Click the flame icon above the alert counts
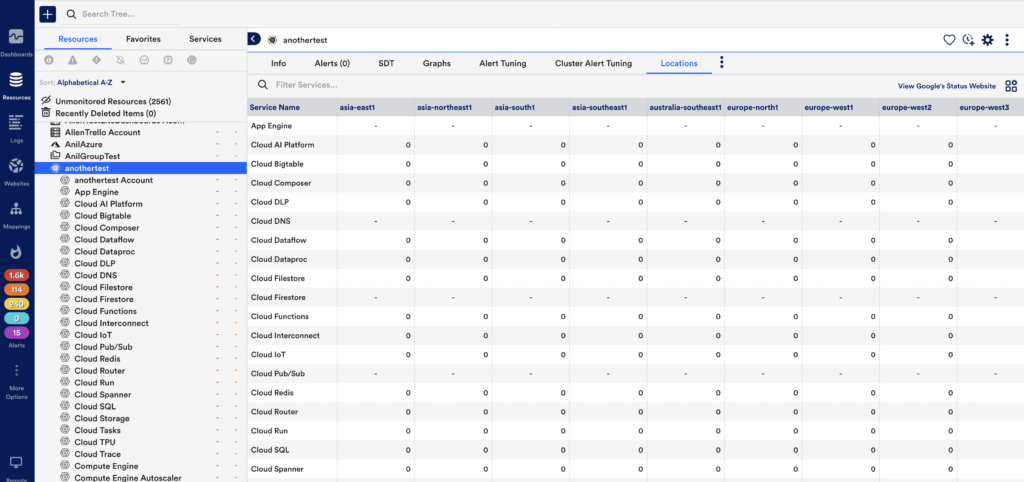1024x482 pixels. [16, 252]
